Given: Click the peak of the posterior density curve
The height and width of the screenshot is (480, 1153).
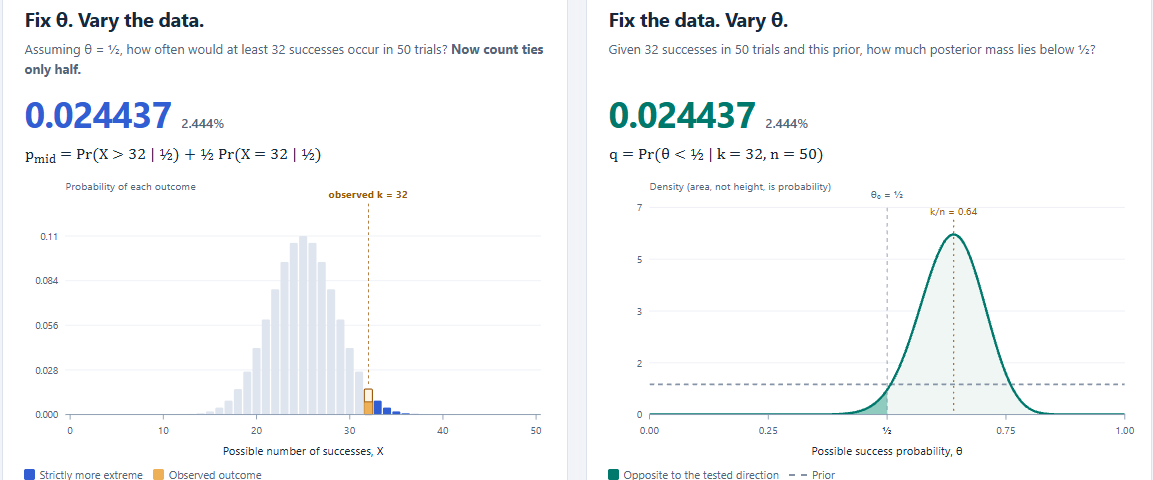Looking at the screenshot, I should pyautogui.click(x=954, y=234).
